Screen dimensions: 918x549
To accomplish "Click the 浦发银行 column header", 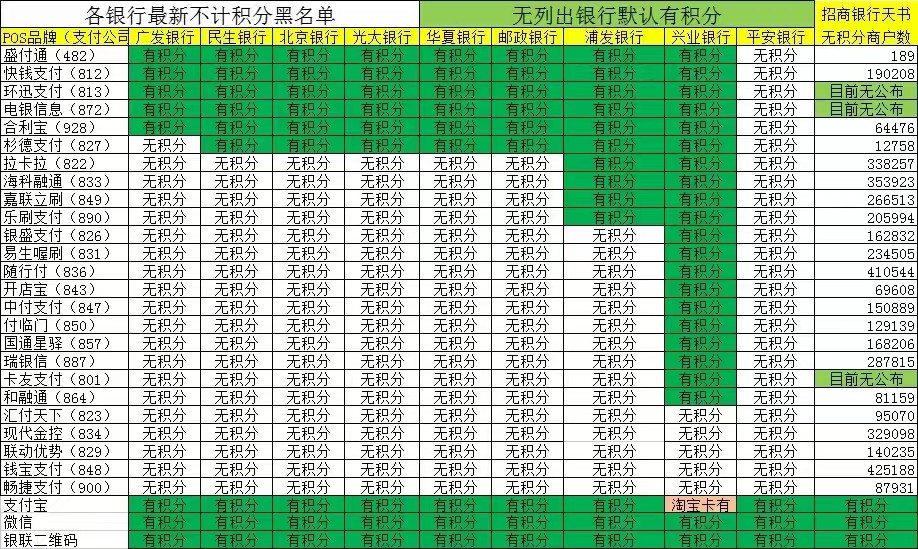I will (x=614, y=37).
